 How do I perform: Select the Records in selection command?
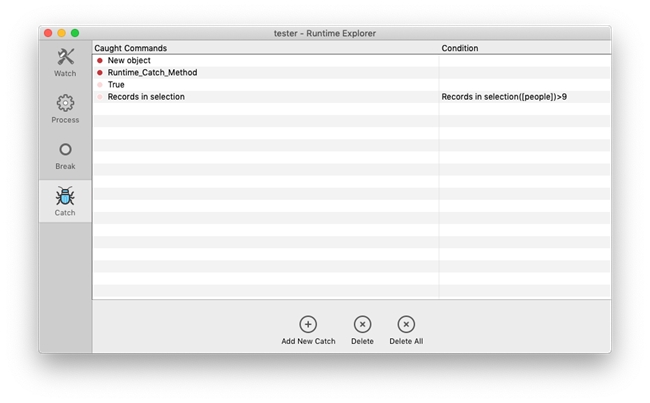coord(146,97)
